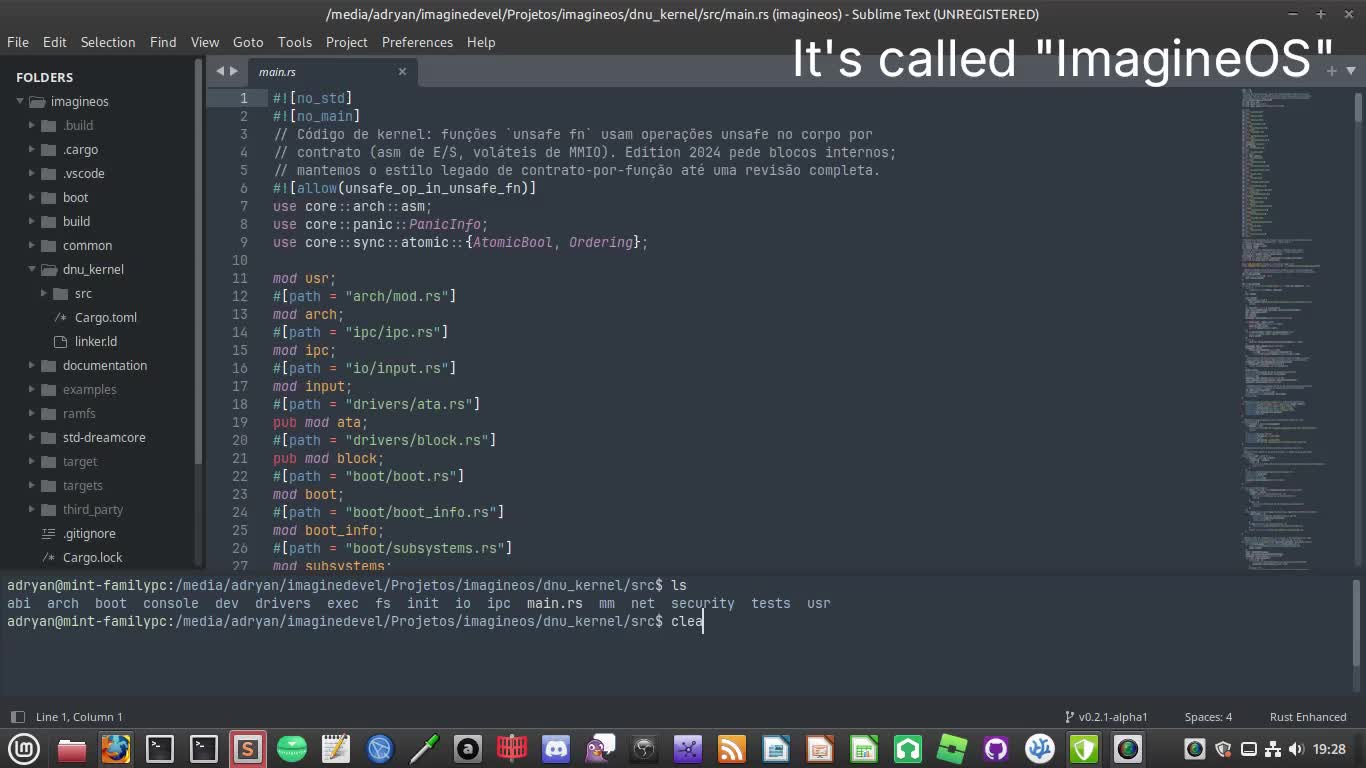
Task: Launch LibreOffice Impress from the taskbar
Action: [x=819, y=748]
